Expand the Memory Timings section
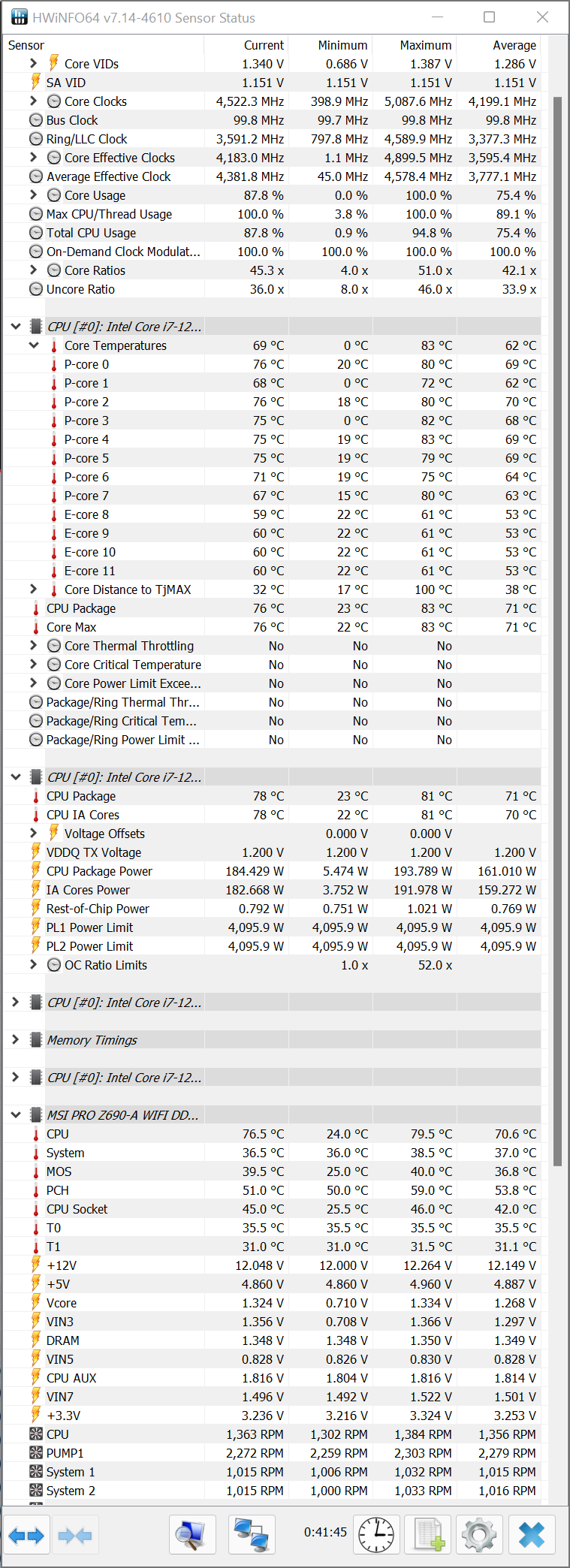The height and width of the screenshot is (1568, 570). pos(15,1040)
